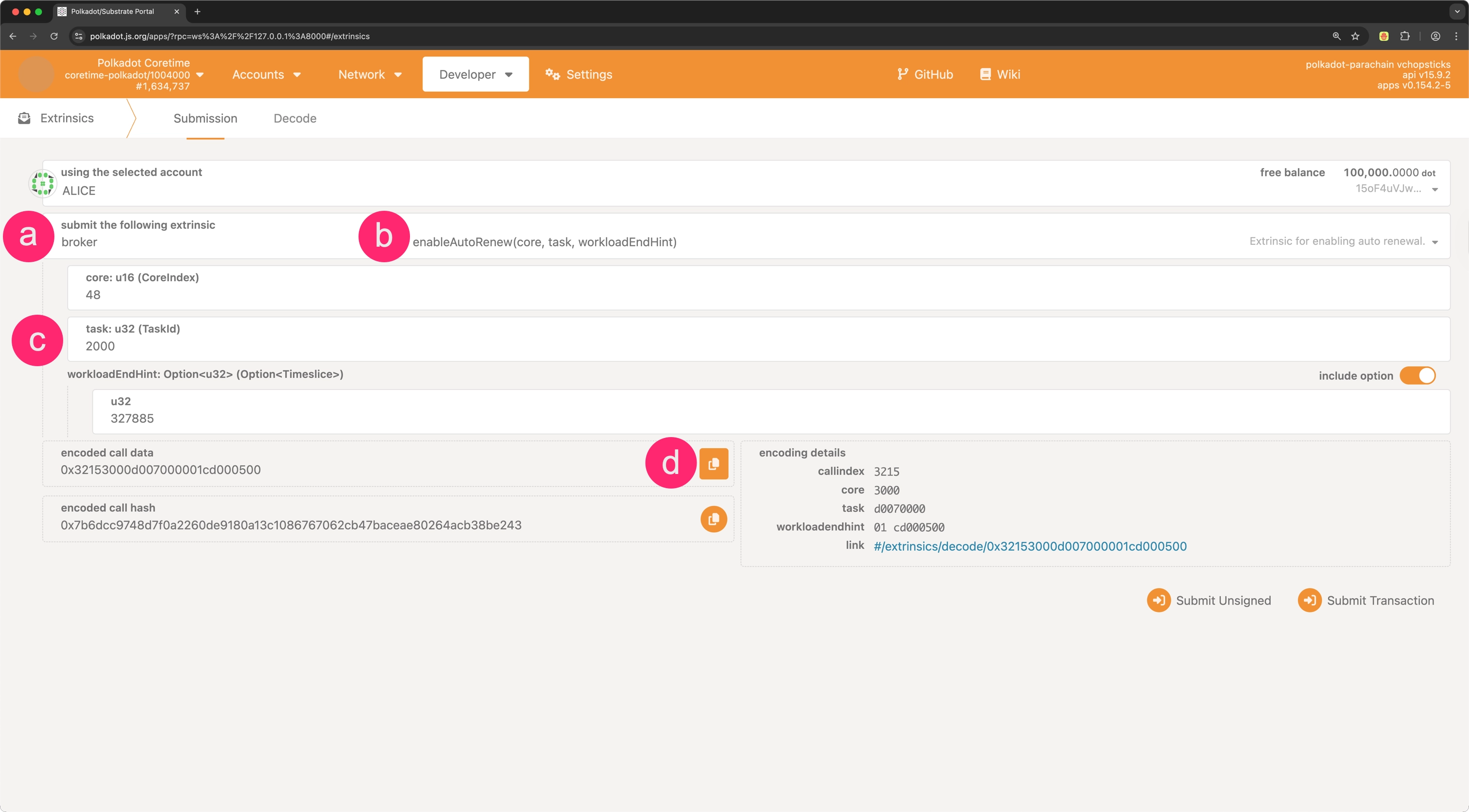Click the browser address bar URL
The height and width of the screenshot is (812, 1469).
click(230, 36)
